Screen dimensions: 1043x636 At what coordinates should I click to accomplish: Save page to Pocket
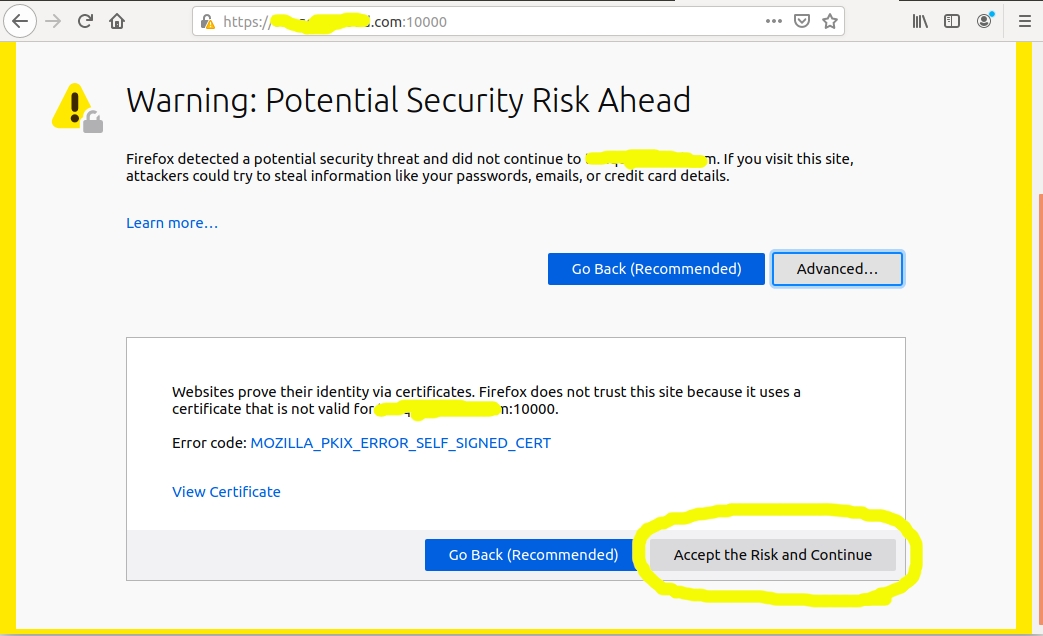pos(802,21)
